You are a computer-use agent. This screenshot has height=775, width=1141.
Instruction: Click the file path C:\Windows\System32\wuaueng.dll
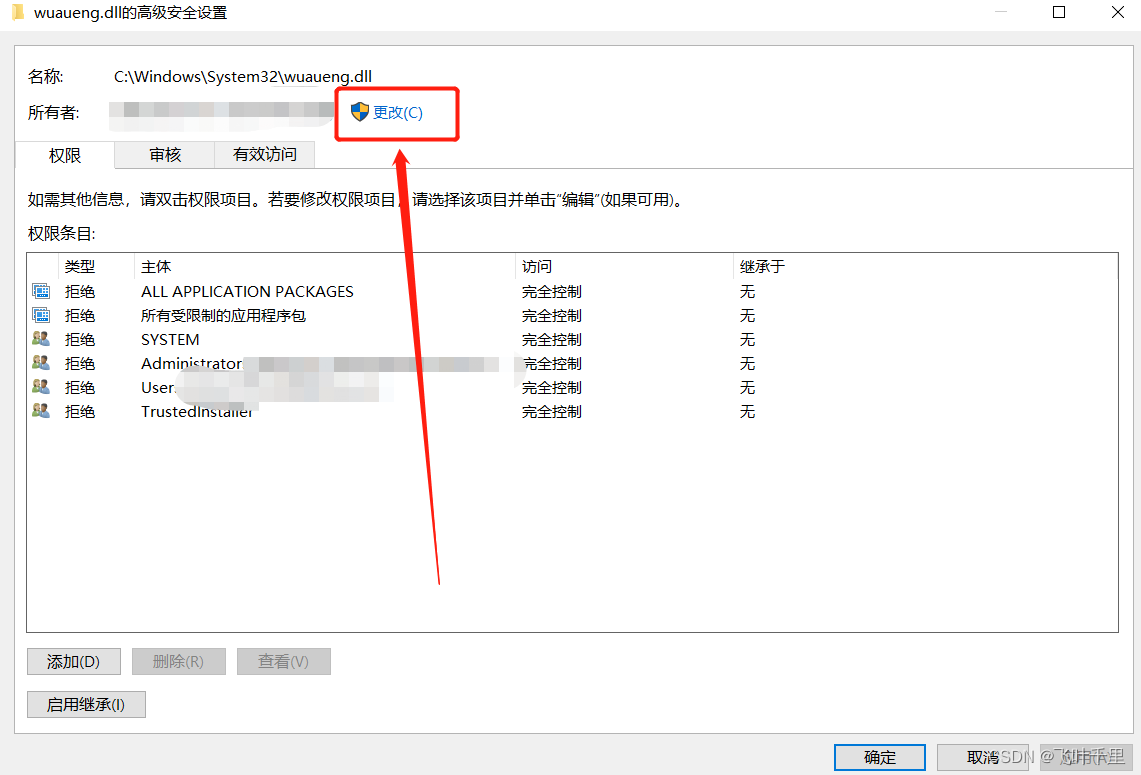243,76
